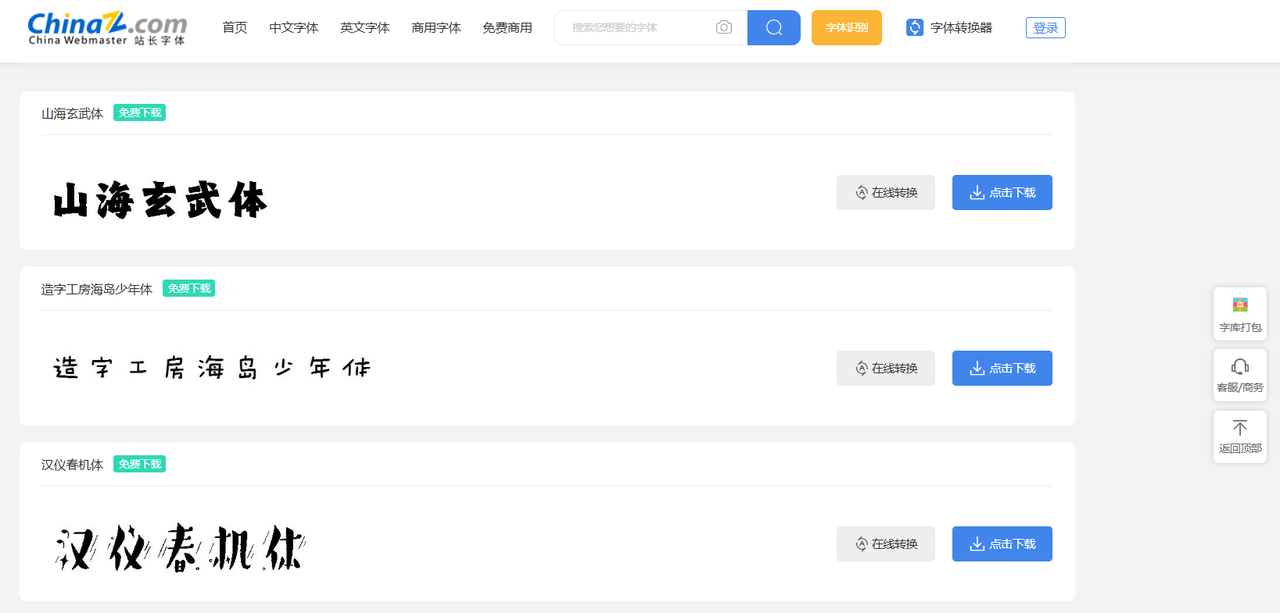1280x613 pixels.
Task: Open the 首页 menu item
Action: click(235, 28)
